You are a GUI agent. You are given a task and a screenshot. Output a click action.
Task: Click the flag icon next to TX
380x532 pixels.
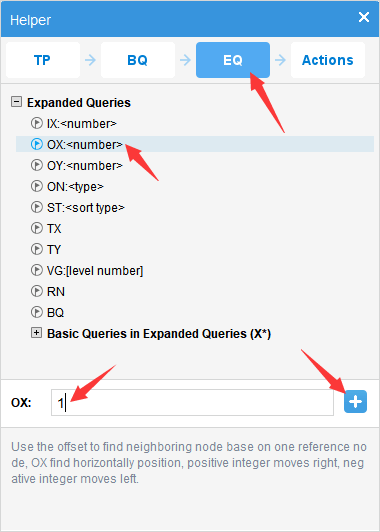(37, 228)
